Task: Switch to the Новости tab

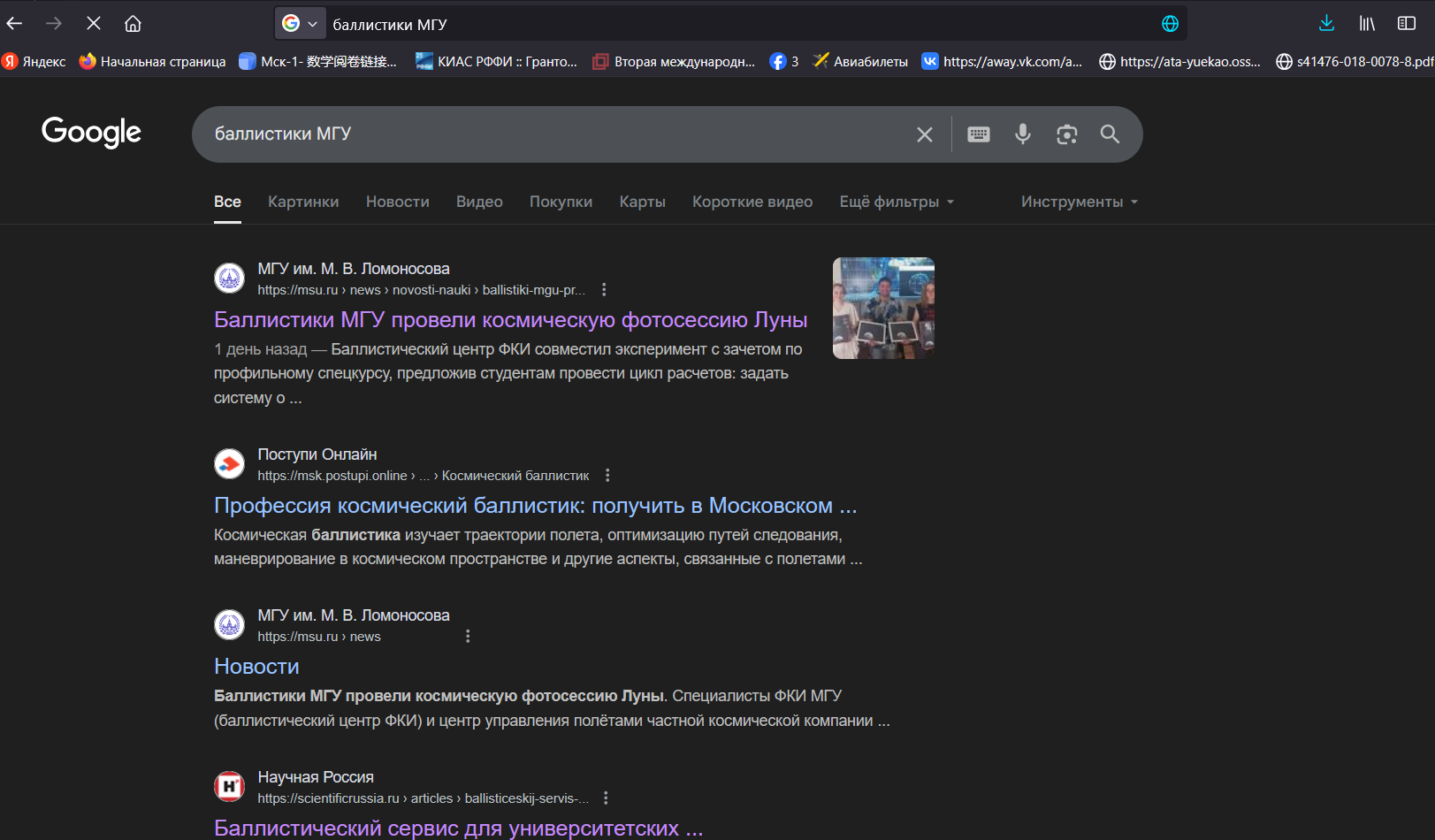Action: pos(398,202)
